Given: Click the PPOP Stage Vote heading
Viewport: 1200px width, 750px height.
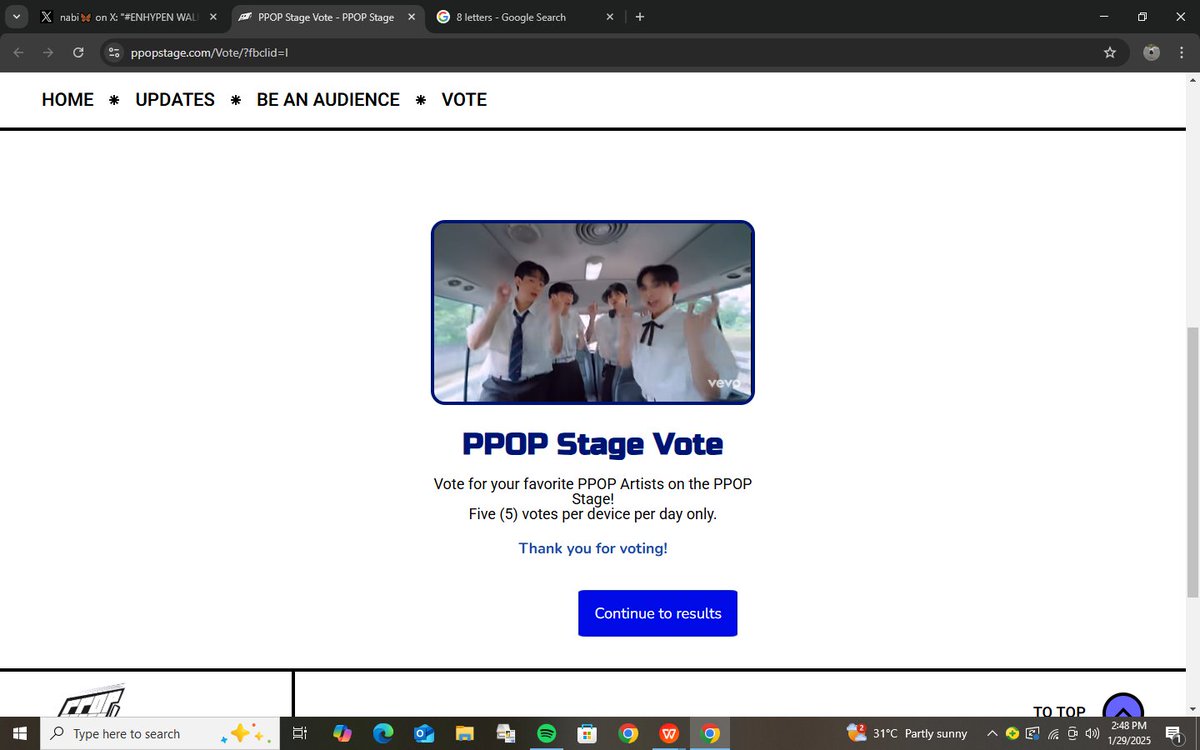Looking at the screenshot, I should [593, 444].
